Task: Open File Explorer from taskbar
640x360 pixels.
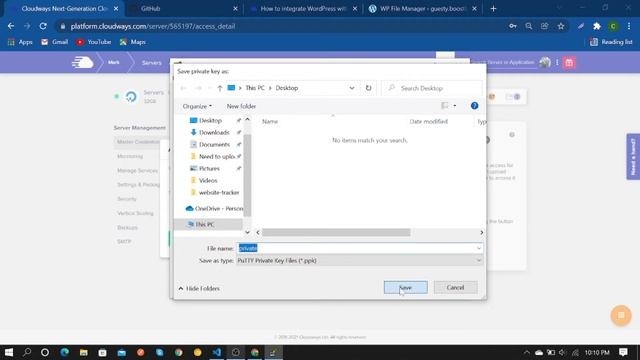Action: 83,352
